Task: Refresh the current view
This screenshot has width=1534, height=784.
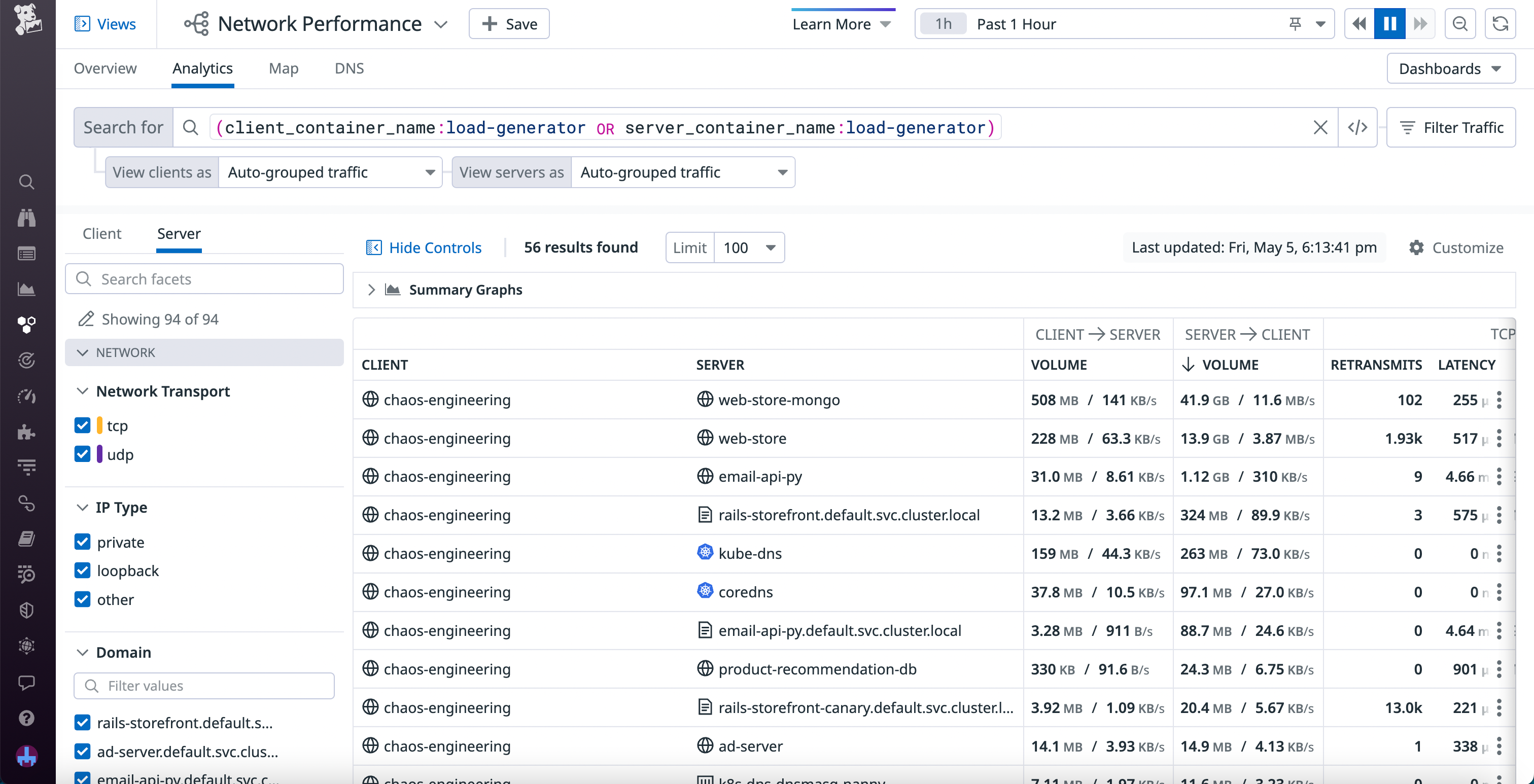Action: tap(1501, 24)
